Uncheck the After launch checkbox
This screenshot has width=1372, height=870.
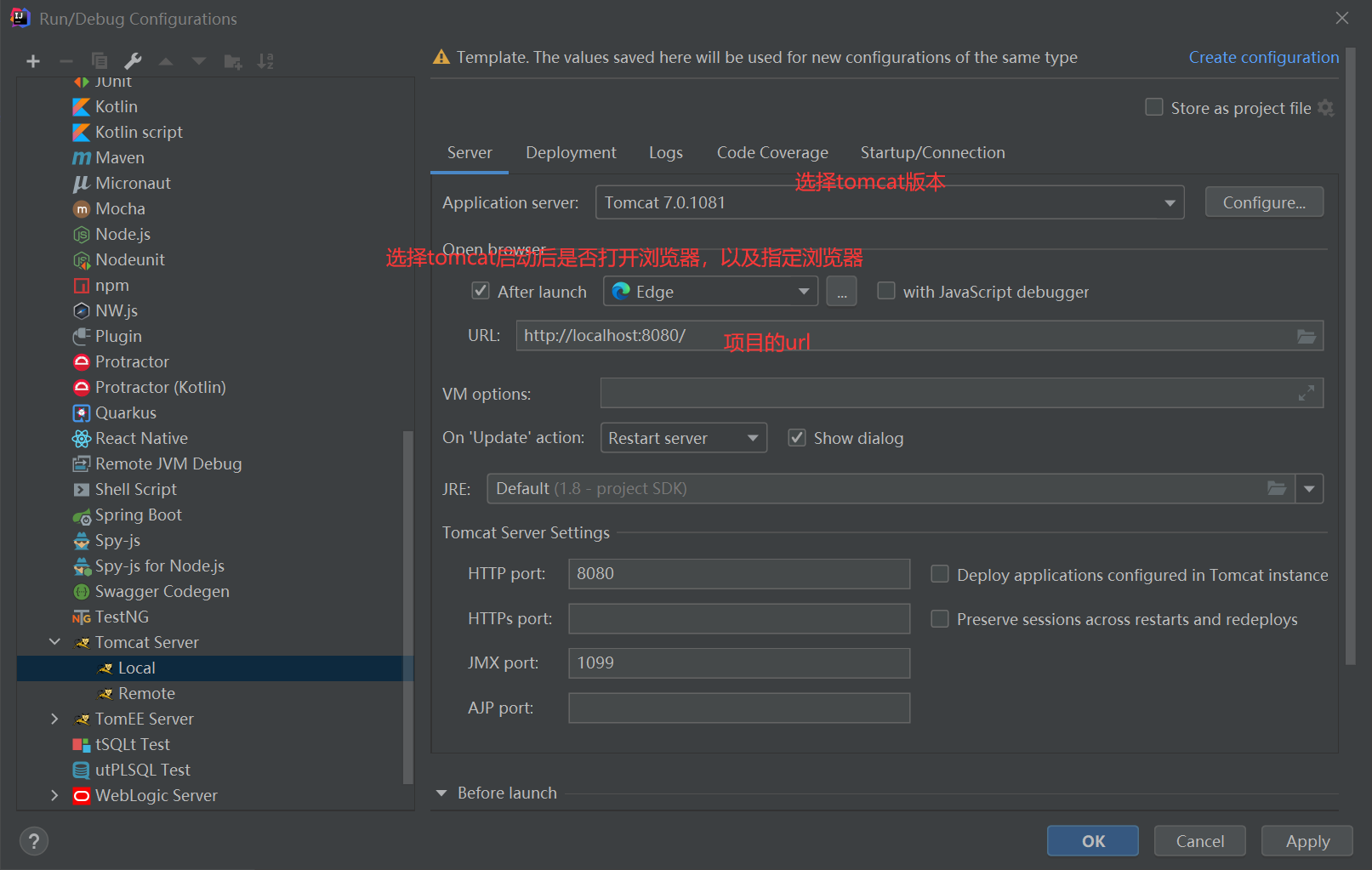pyautogui.click(x=481, y=291)
